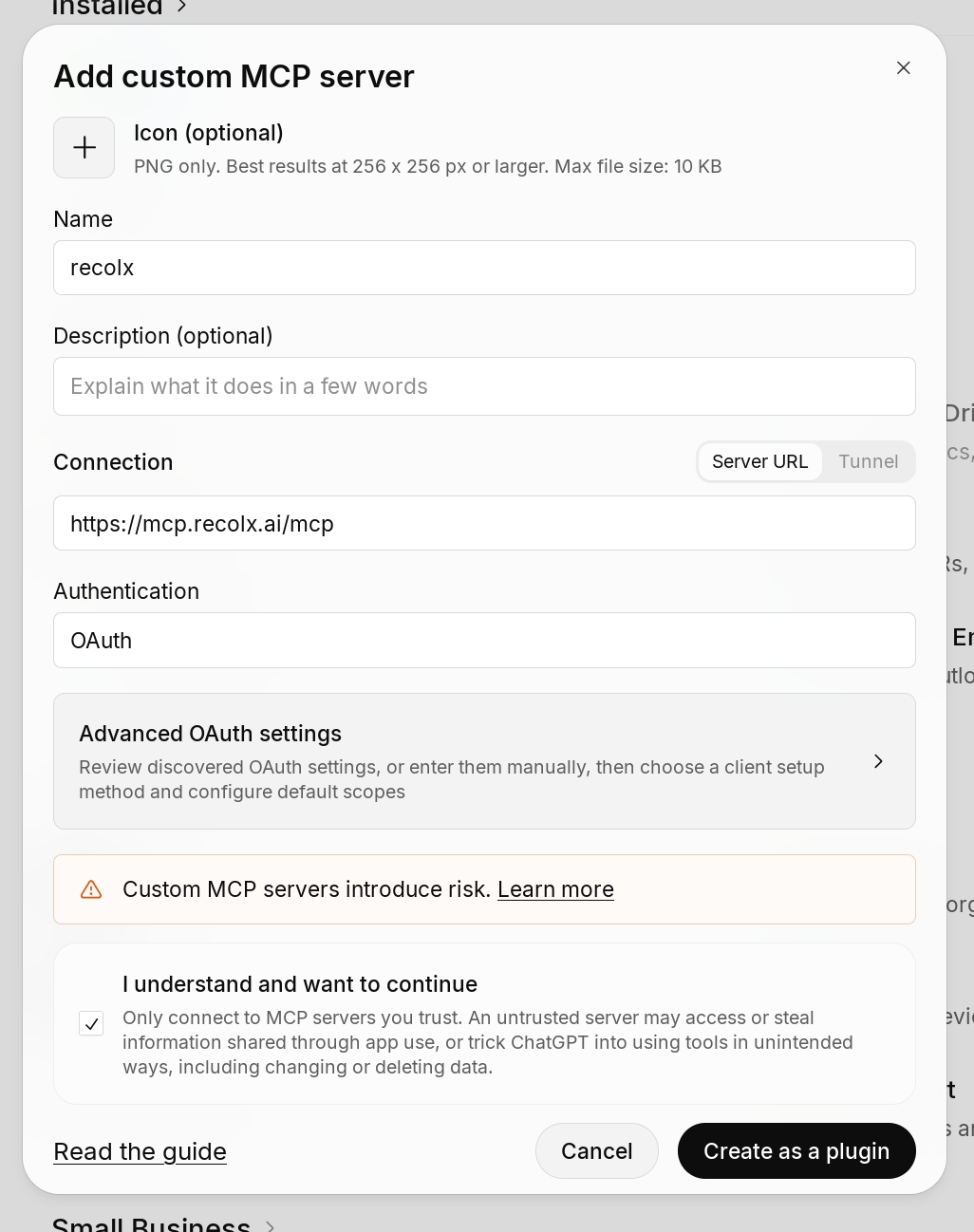Screen dimensions: 974x1232
Task: Select the Server URL connection tab
Action: pyautogui.click(x=759, y=461)
